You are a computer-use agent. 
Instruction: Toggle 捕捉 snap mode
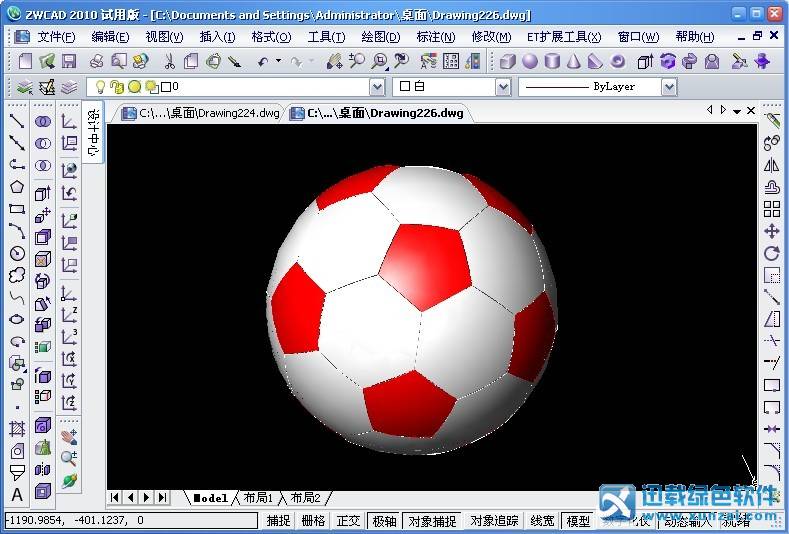point(278,520)
